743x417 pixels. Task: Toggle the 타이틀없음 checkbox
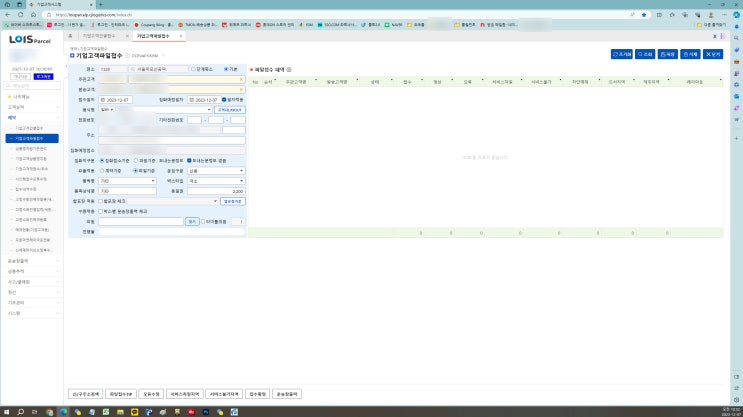point(203,222)
